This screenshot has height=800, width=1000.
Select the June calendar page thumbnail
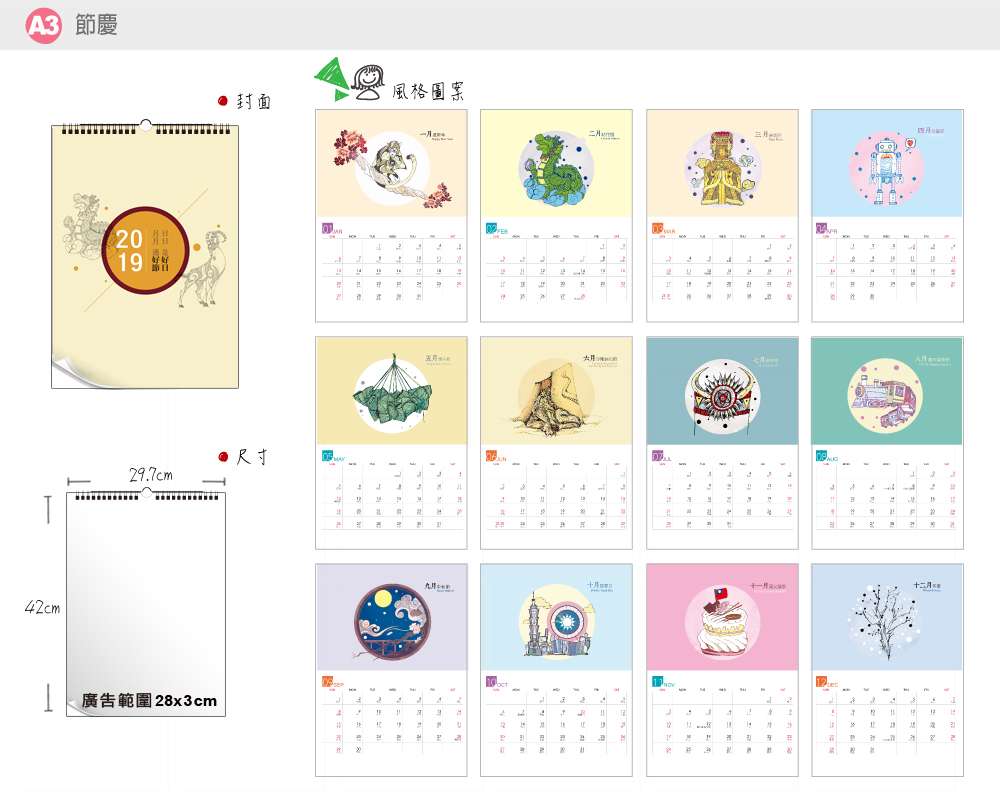click(556, 443)
